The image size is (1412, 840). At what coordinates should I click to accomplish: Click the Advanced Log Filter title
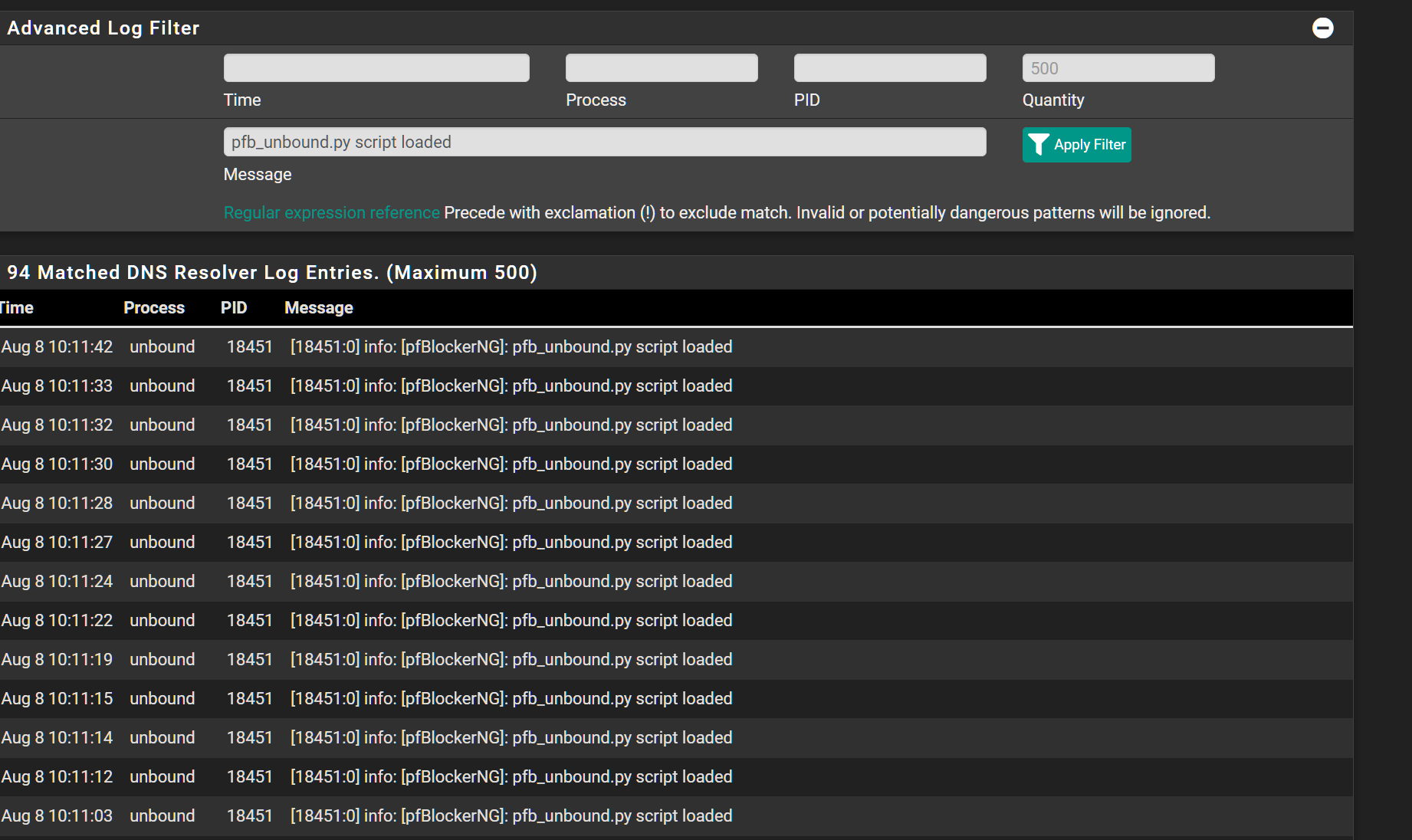point(103,28)
